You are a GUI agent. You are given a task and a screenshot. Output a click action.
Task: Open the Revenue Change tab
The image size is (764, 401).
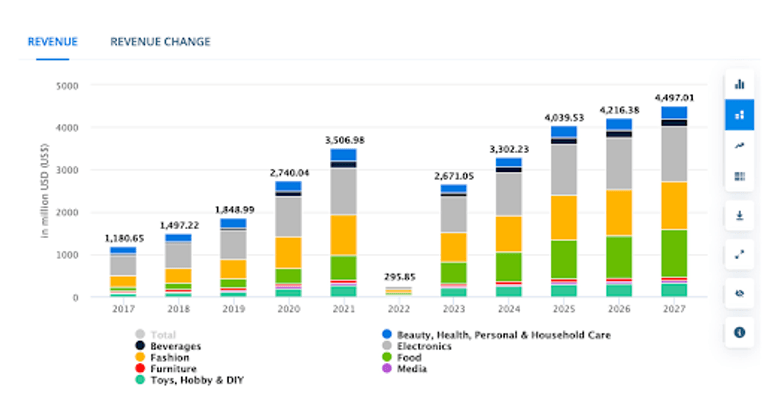pyautogui.click(x=160, y=42)
